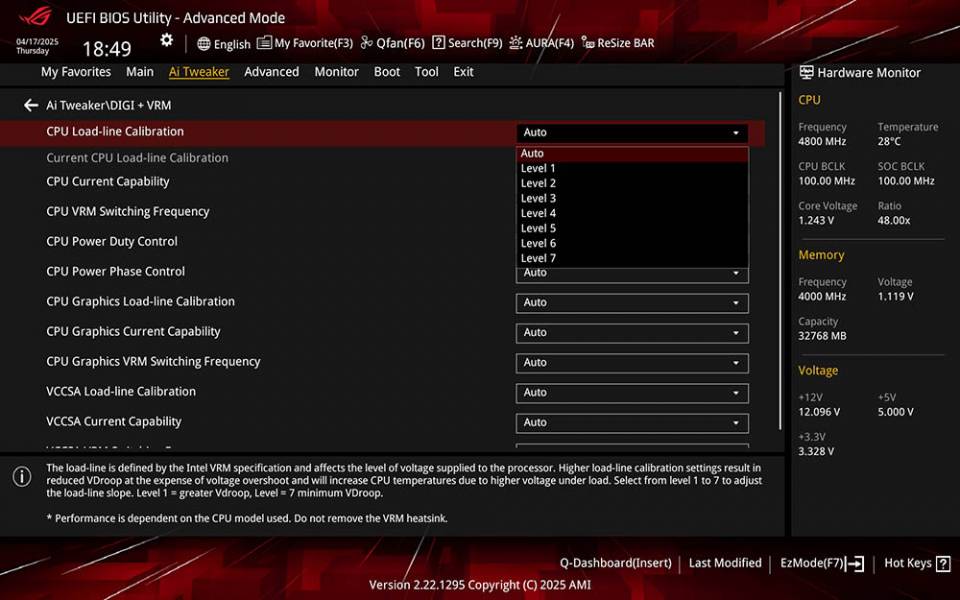Open CPU Graphics Load-line Calibration dropdown

pyautogui.click(x=632, y=303)
